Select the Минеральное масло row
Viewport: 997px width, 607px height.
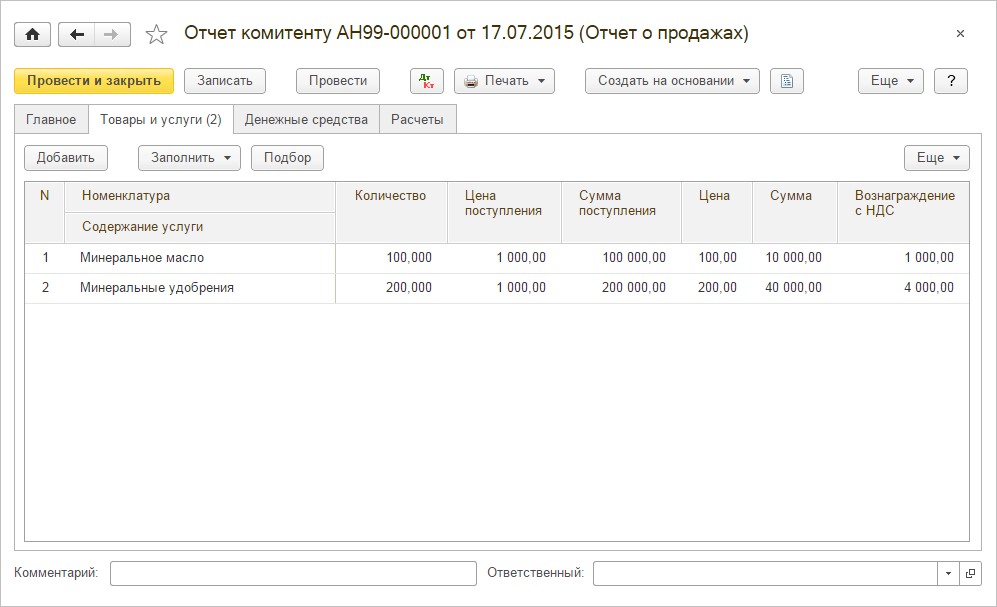tap(497, 258)
